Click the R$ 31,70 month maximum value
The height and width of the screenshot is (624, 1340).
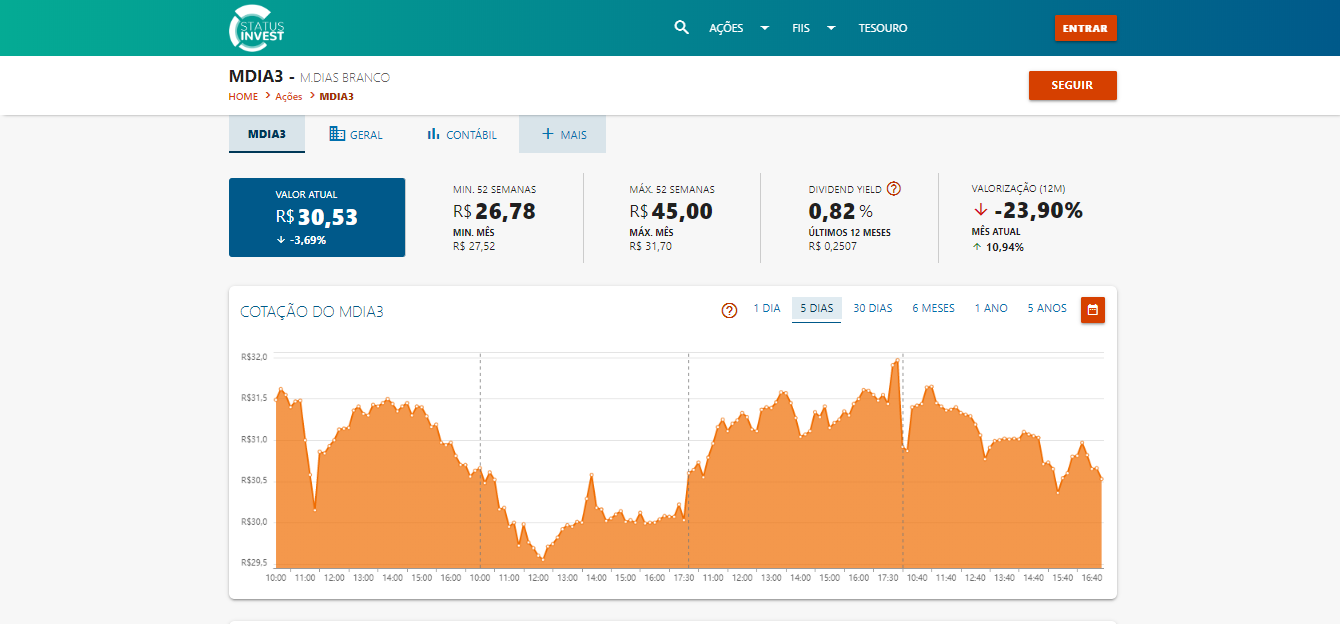pos(651,246)
